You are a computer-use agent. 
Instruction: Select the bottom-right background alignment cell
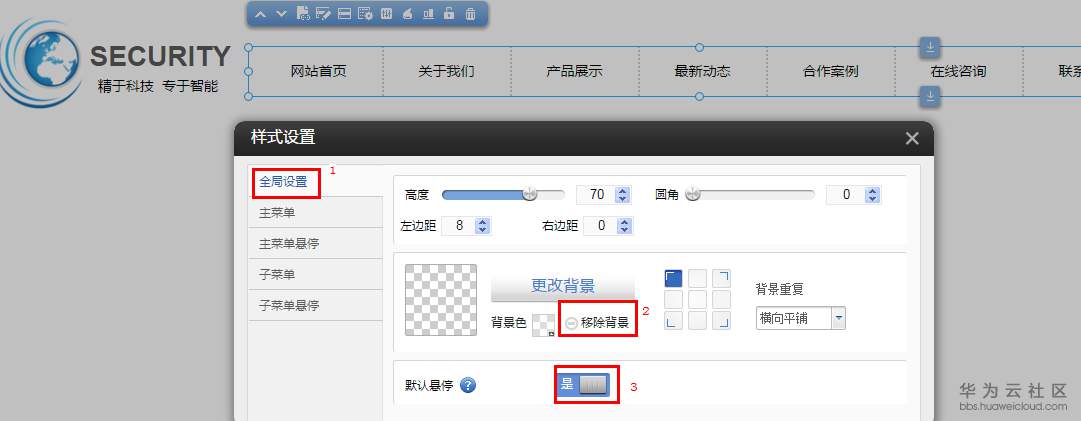(x=721, y=320)
